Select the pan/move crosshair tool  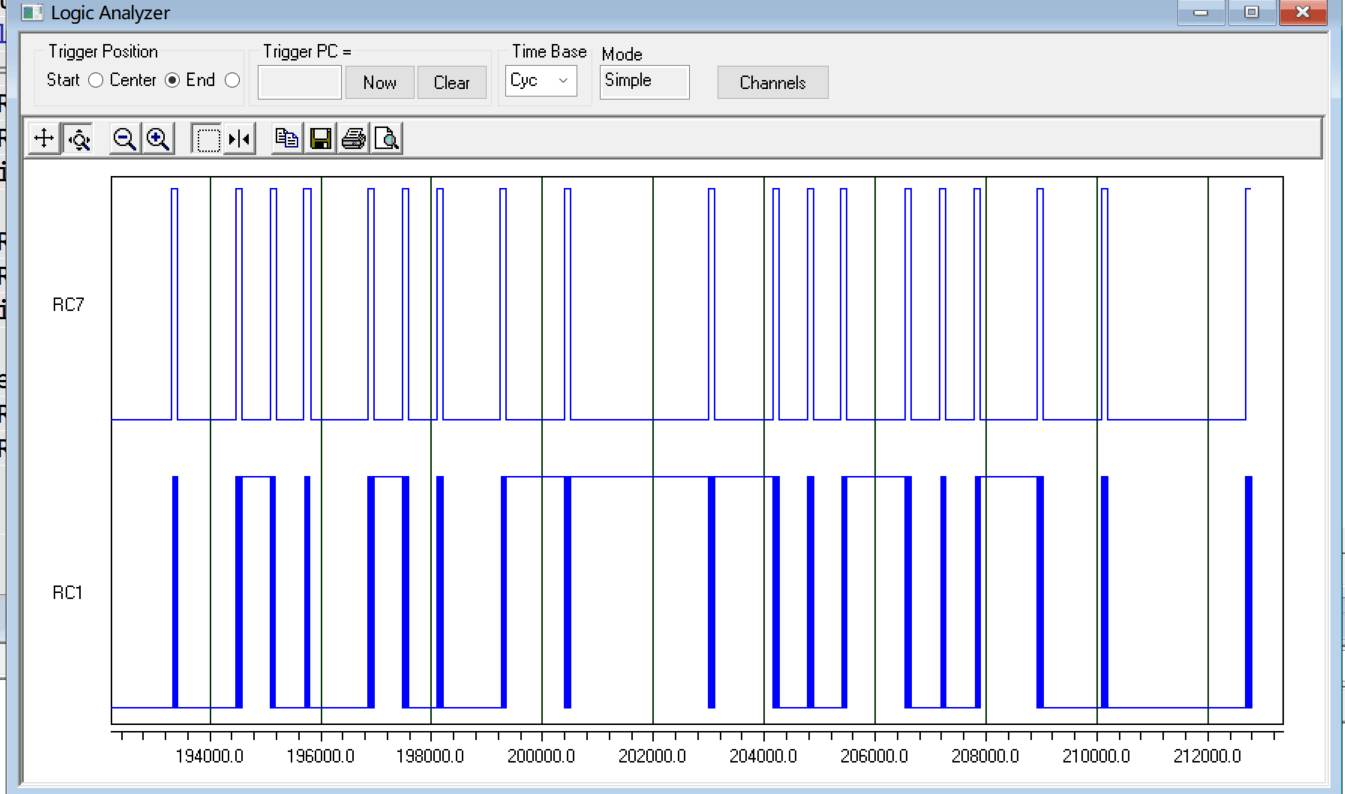point(44,138)
